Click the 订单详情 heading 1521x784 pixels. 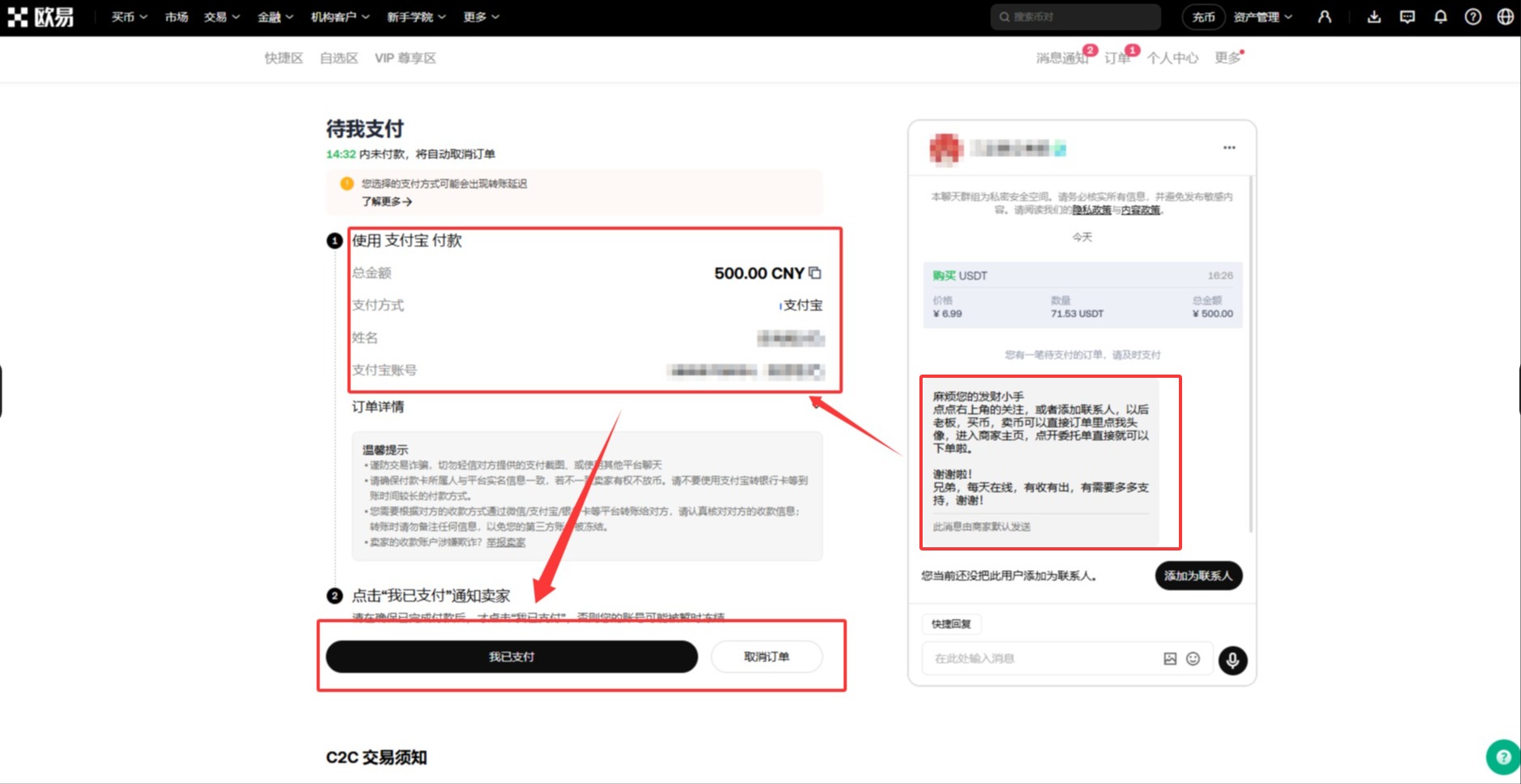click(x=378, y=407)
